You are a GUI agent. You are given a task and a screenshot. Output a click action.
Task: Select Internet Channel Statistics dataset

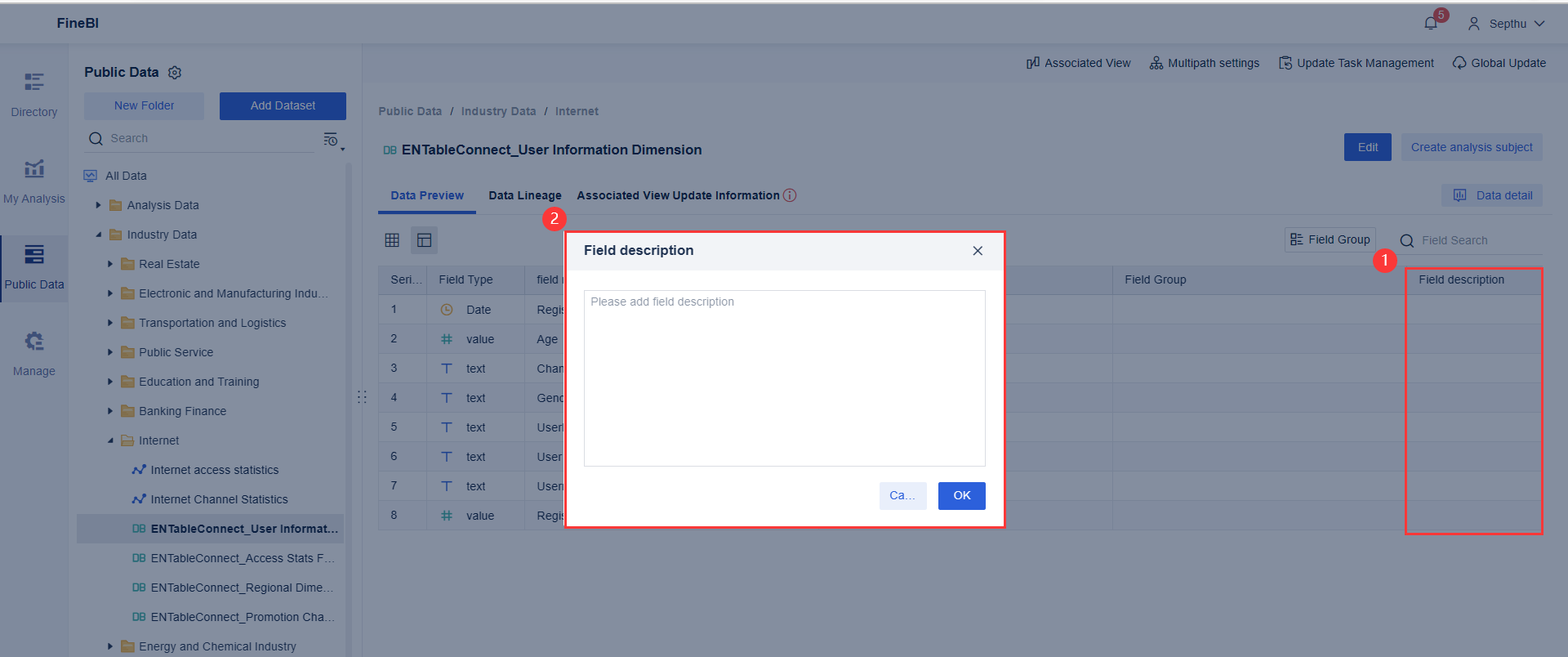219,499
